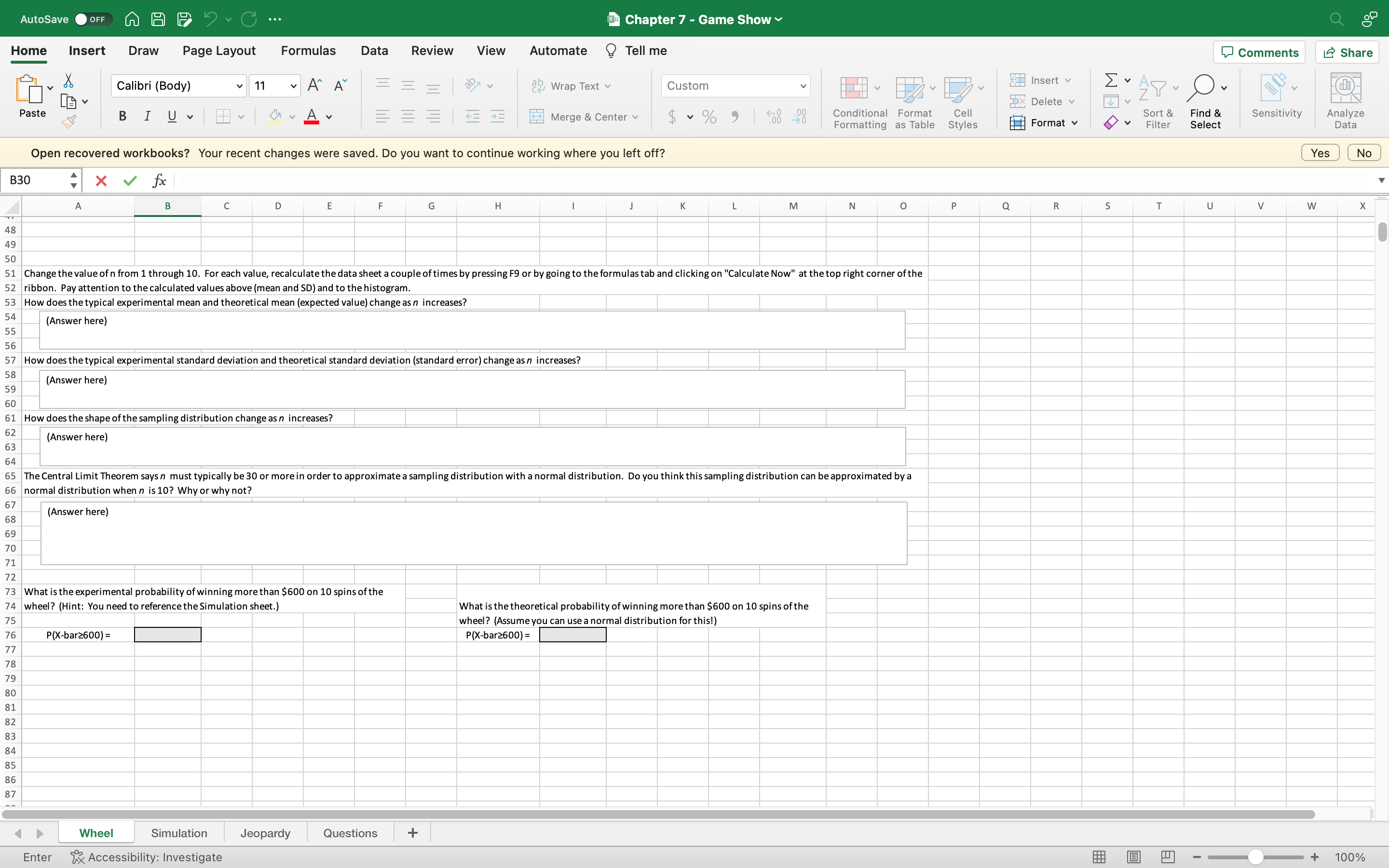This screenshot has height=868, width=1389.
Task: Toggle Bold formatting
Action: point(122,117)
